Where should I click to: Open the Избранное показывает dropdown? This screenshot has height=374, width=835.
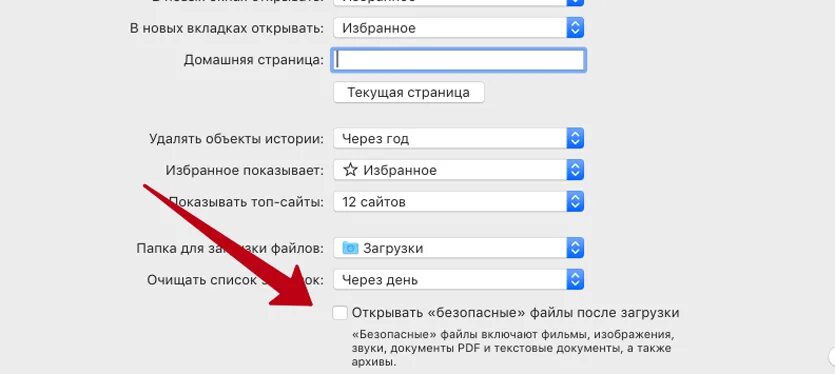coord(459,170)
